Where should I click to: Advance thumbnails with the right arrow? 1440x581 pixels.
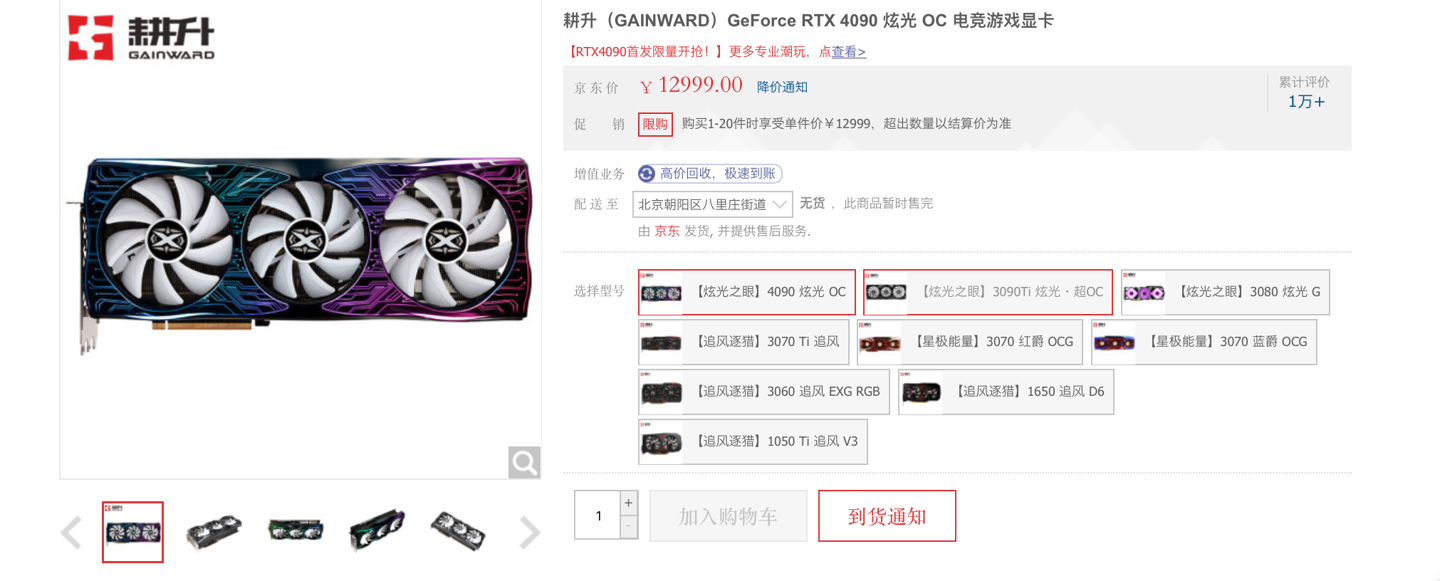529,533
